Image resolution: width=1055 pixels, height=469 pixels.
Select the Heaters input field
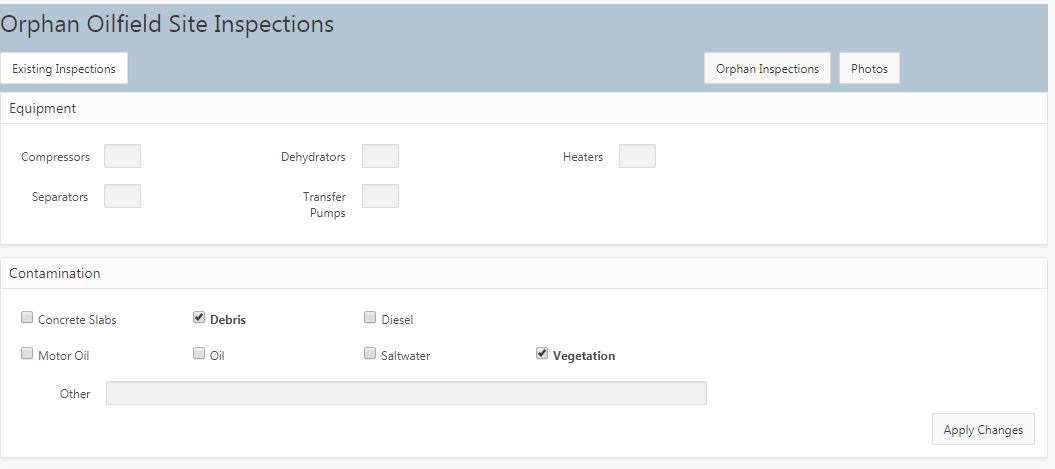[x=637, y=156]
